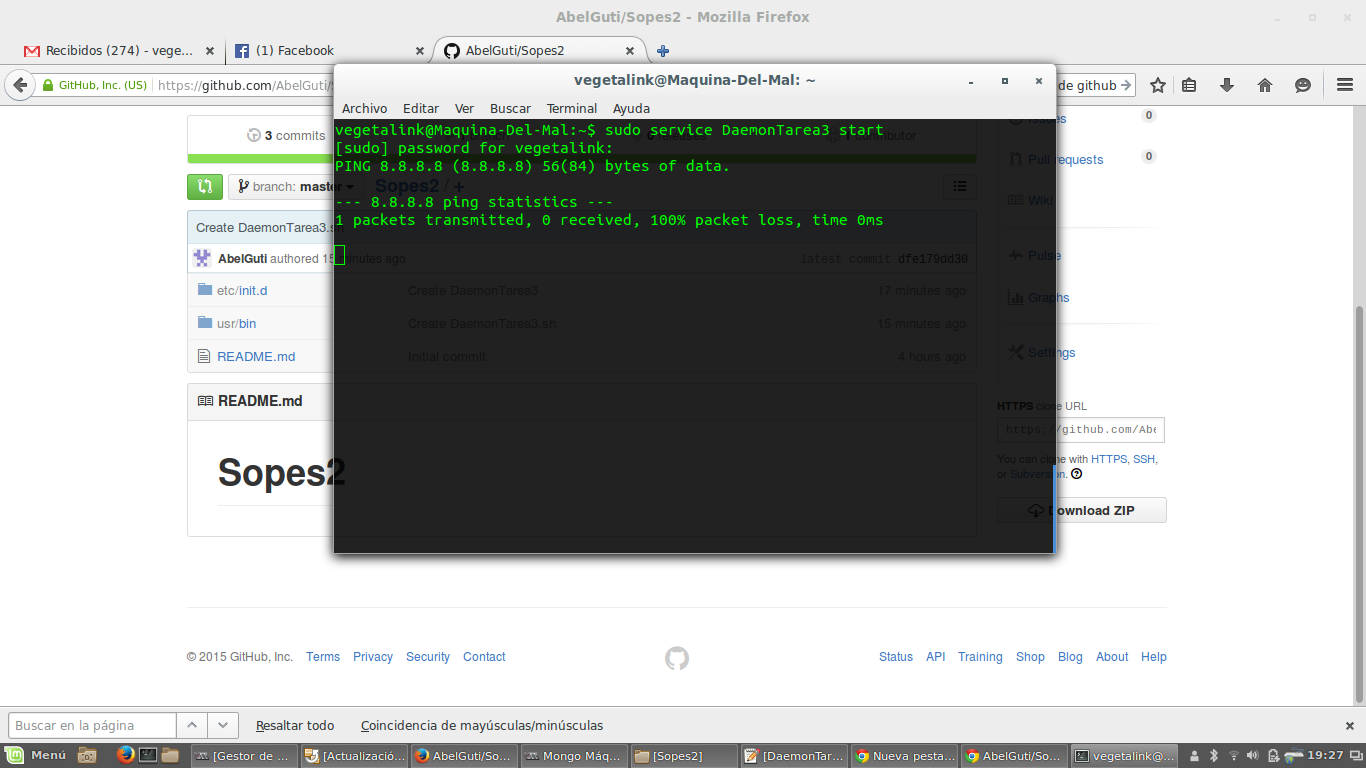Open the Contact footer link
This screenshot has height=768, width=1366.
click(484, 657)
